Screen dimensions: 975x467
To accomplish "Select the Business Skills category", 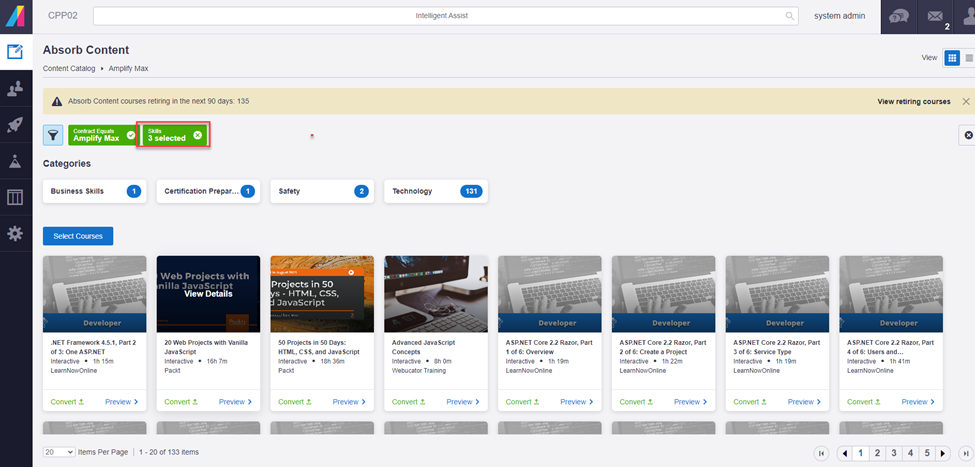I will click(95, 192).
